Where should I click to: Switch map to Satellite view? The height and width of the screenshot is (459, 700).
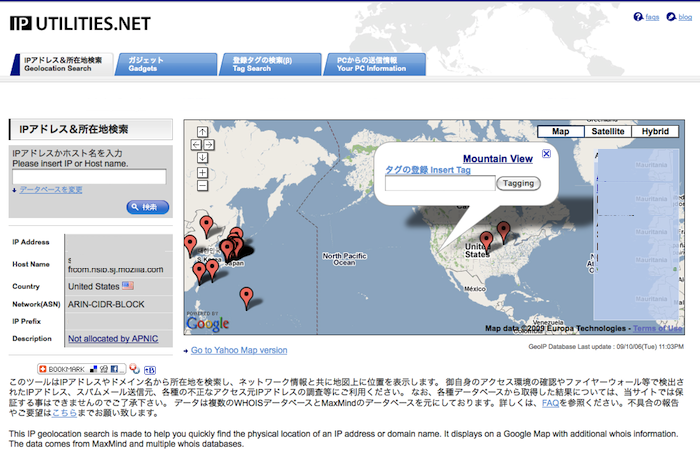608,131
